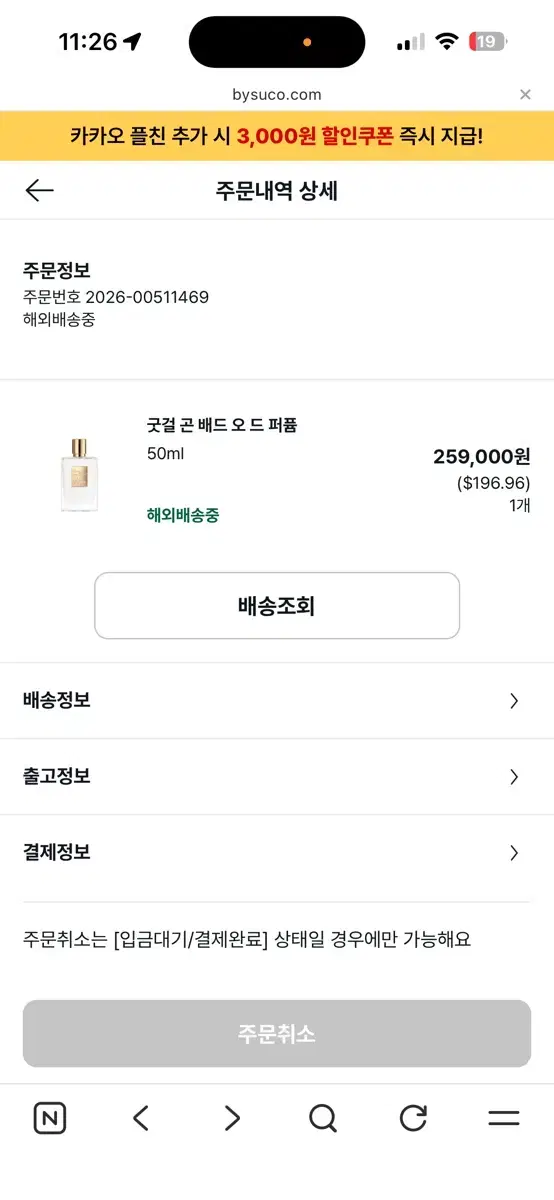Image resolution: width=554 pixels, height=1200 pixels.
Task: Expand the 출고정보 section chevron
Action: tap(514, 777)
